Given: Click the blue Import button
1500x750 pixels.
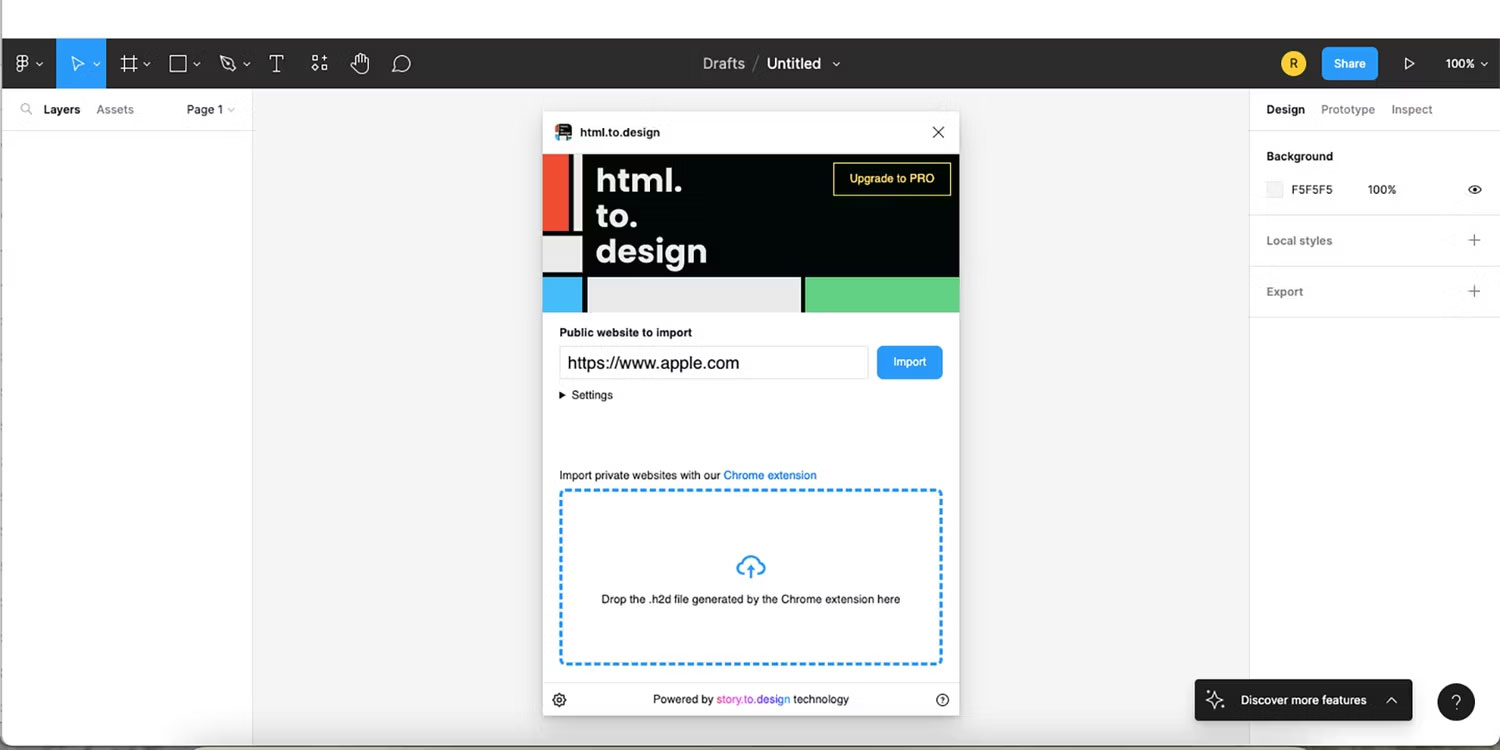Looking at the screenshot, I should [x=909, y=362].
